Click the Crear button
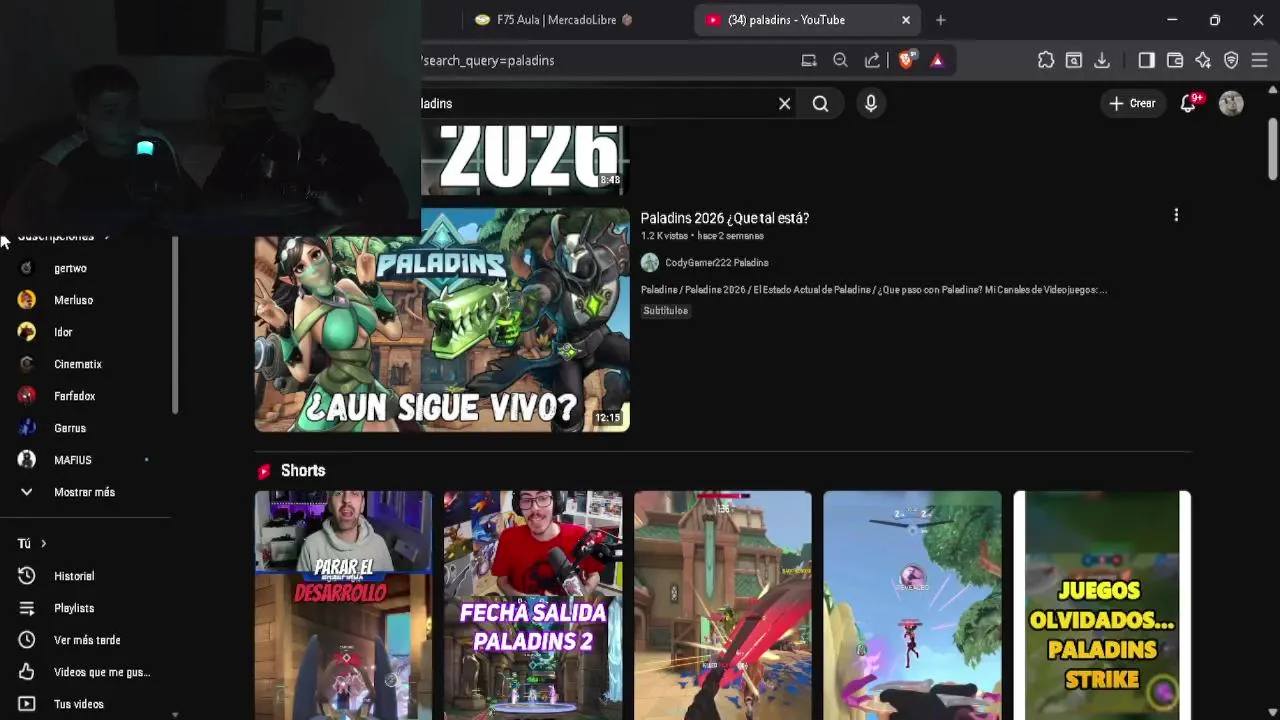 (1132, 103)
